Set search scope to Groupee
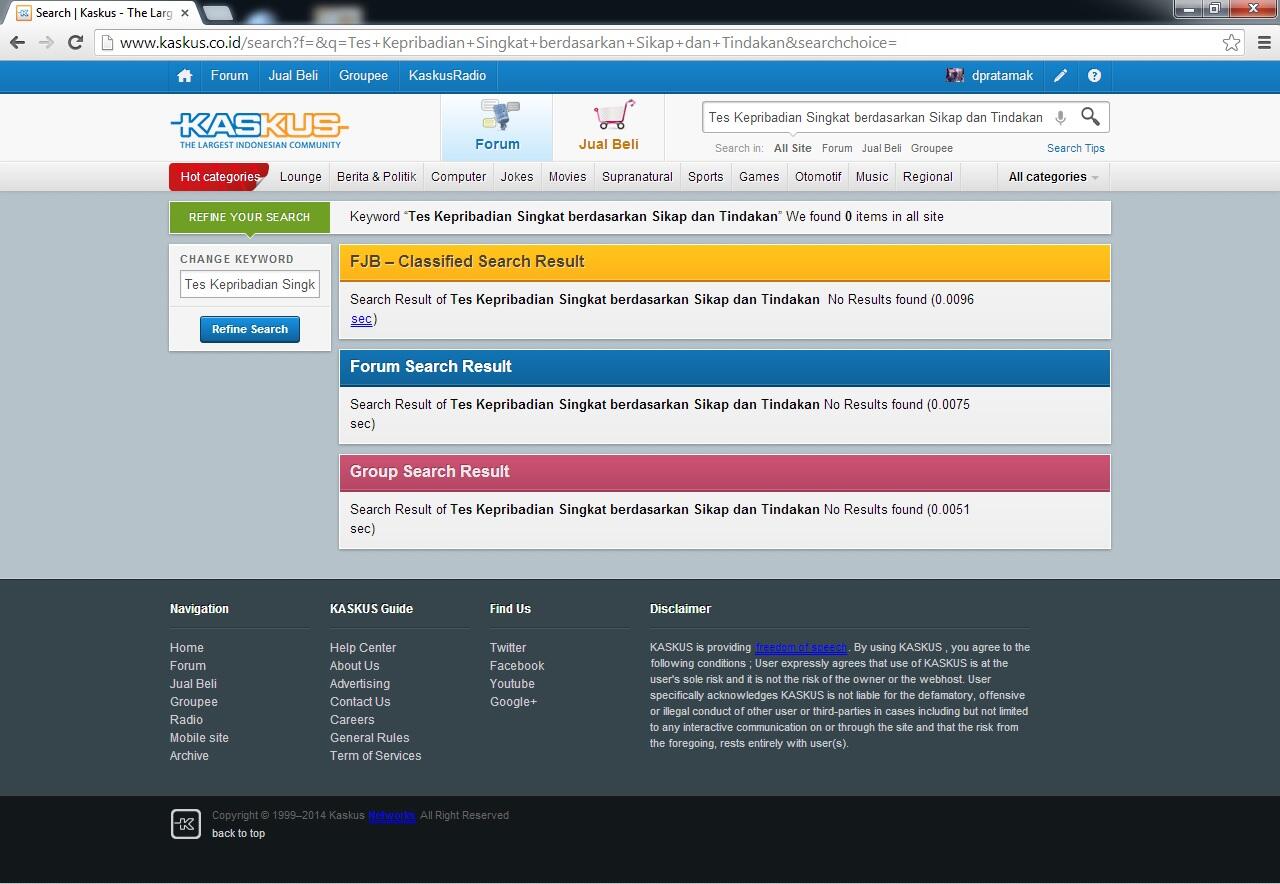Screen dimensions: 1280x884 pos(932,148)
